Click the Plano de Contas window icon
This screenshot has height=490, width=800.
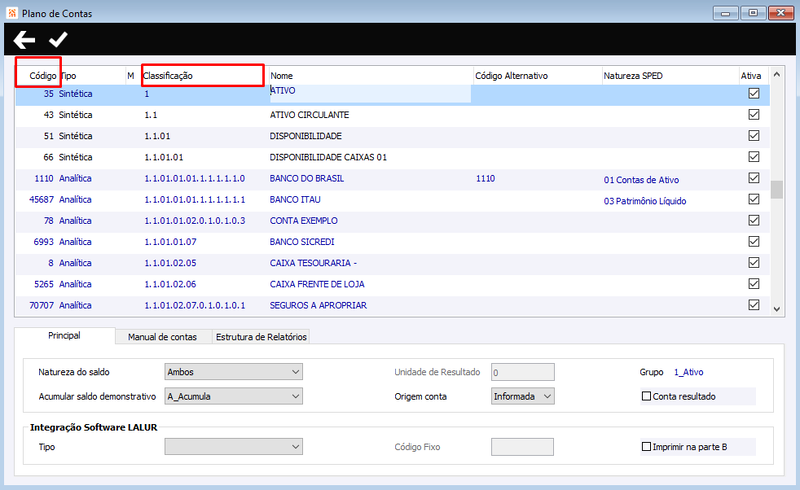[x=12, y=13]
